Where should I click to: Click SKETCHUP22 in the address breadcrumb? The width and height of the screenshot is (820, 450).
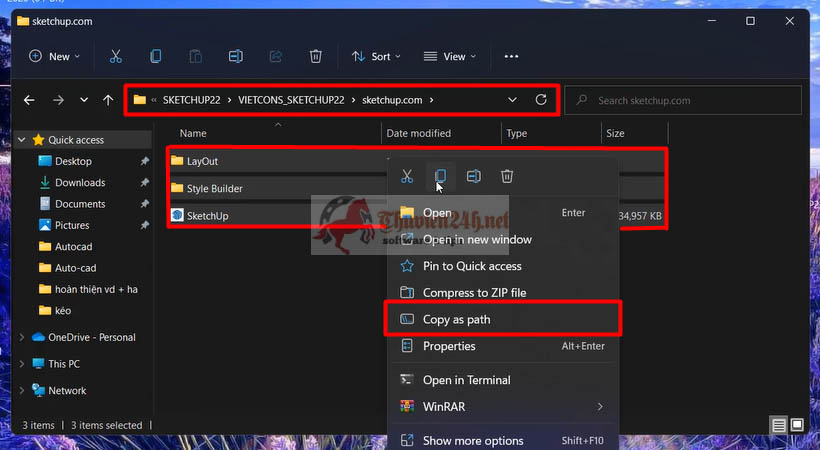pos(191,100)
